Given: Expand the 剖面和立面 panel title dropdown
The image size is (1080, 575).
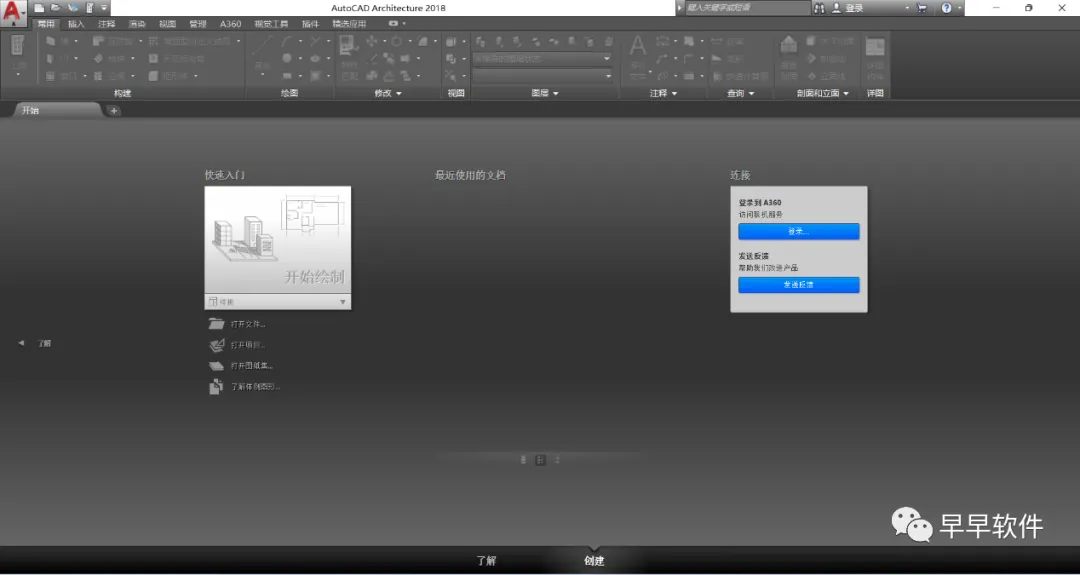Looking at the screenshot, I should point(822,93).
